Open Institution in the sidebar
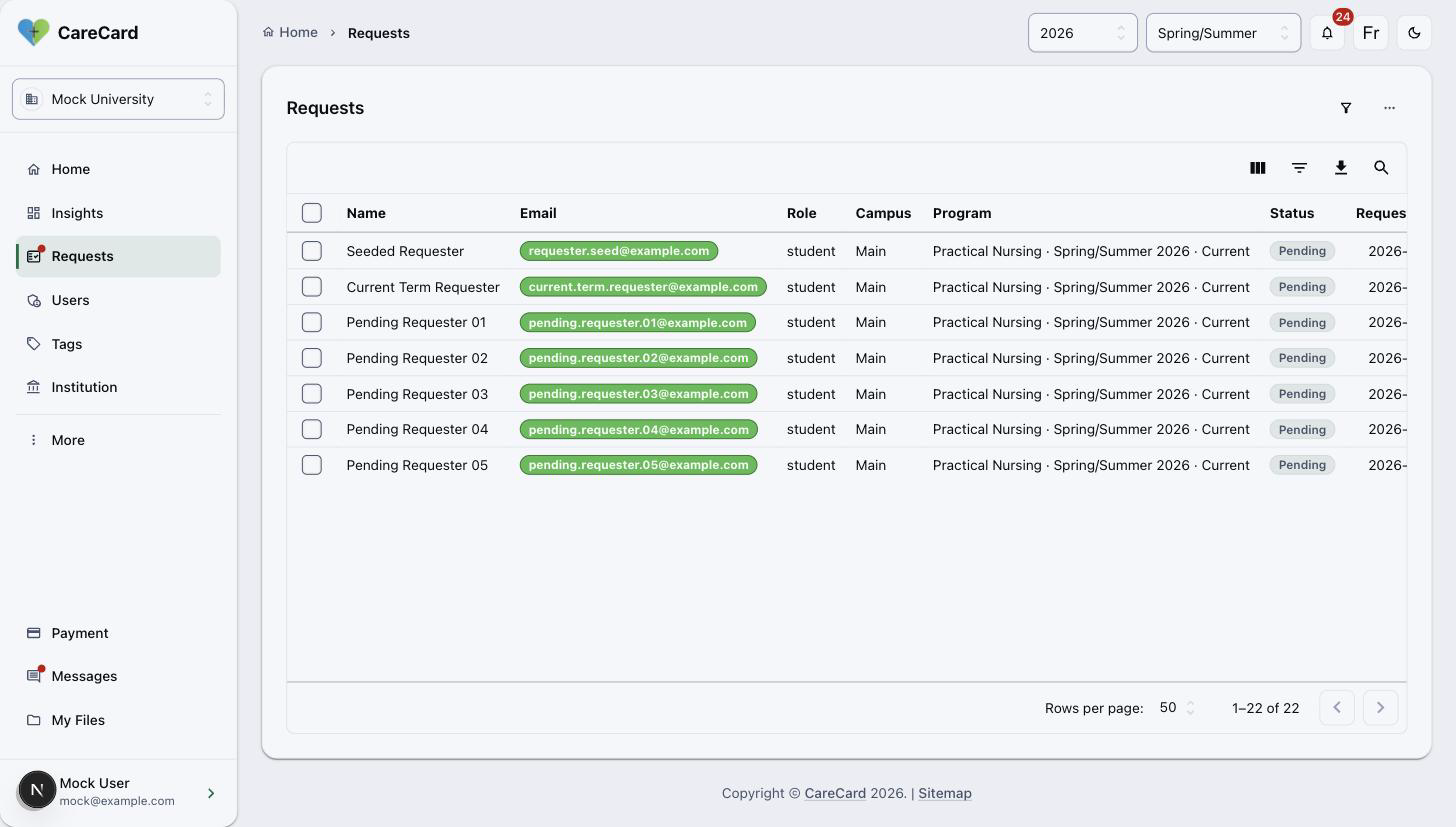This screenshot has height=827, width=1456. tap(118, 387)
